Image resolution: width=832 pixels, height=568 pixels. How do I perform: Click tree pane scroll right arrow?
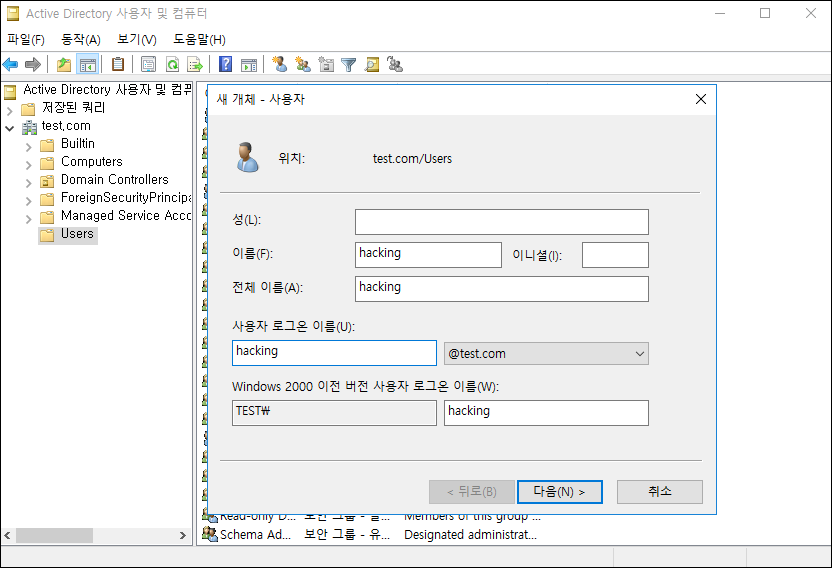click(183, 535)
